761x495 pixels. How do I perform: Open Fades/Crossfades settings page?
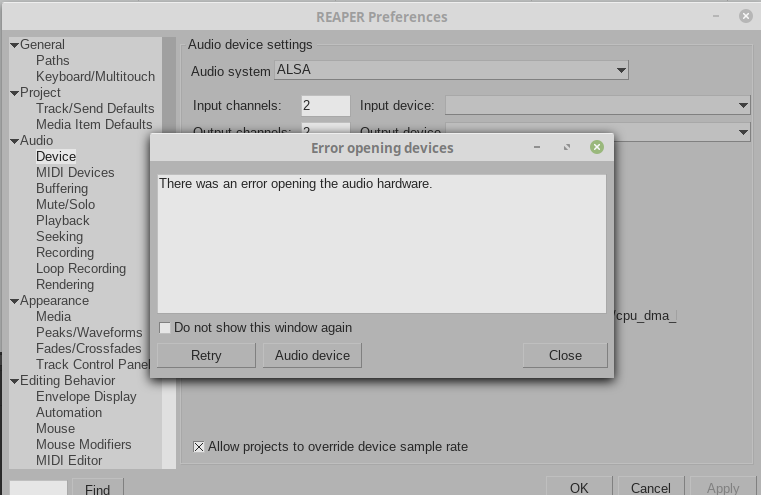click(89, 349)
